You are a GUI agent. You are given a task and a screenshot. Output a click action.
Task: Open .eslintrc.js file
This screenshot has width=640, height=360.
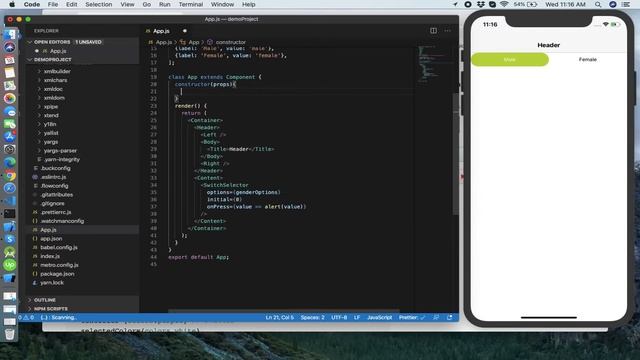(53, 177)
